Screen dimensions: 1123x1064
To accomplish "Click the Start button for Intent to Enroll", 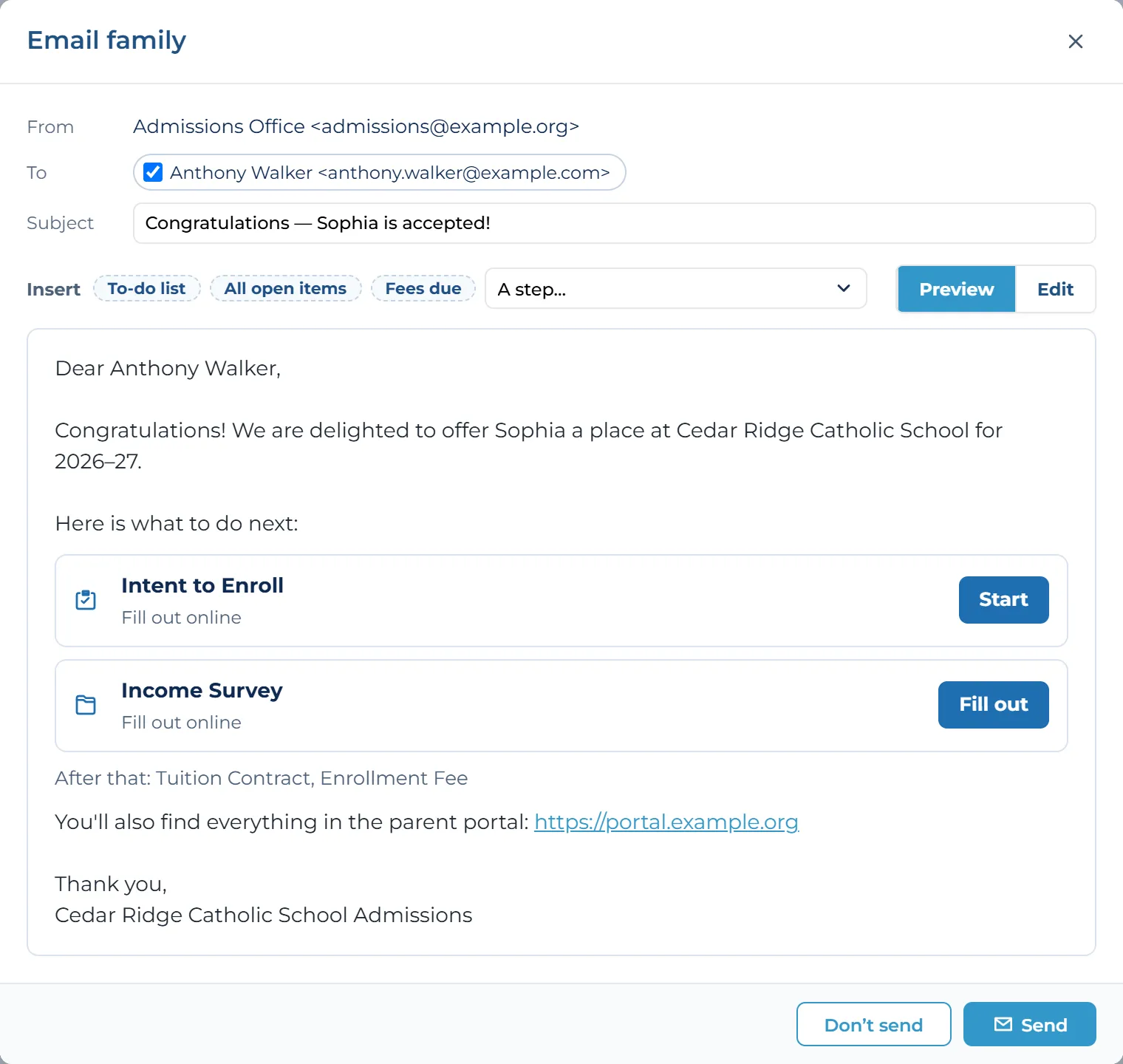I will tap(1003, 600).
